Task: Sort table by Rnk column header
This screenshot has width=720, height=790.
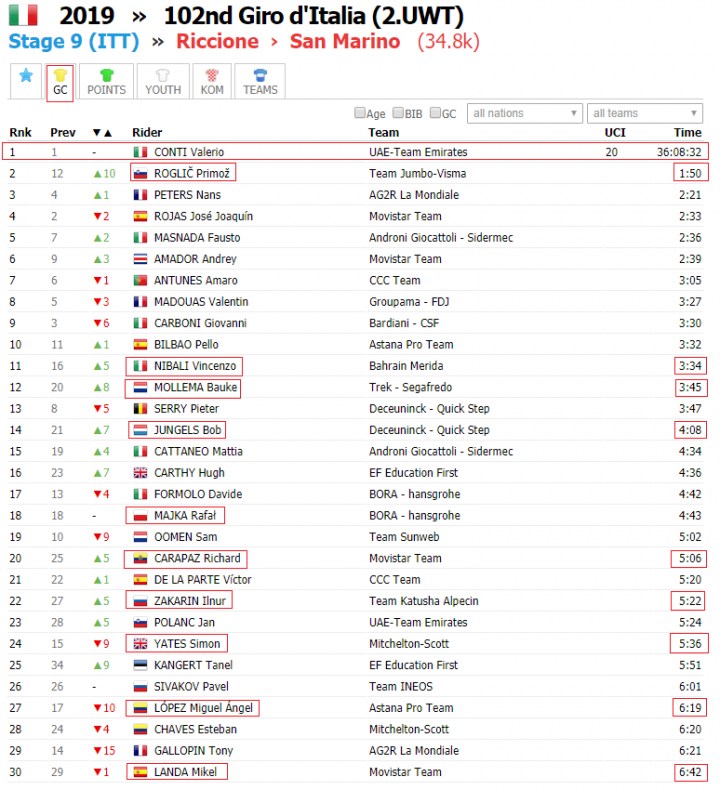Action: point(20,133)
